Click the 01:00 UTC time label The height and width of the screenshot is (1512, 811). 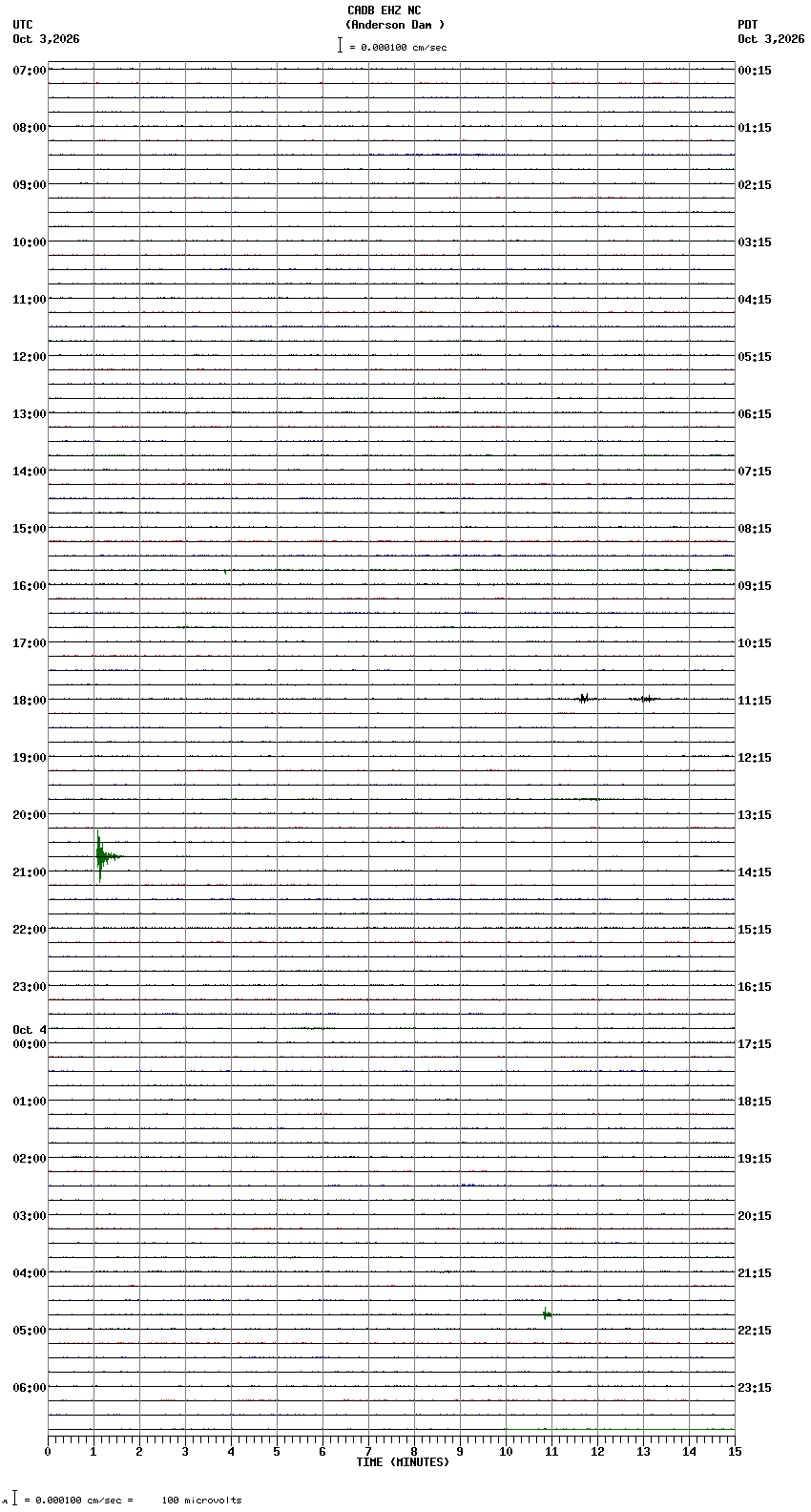point(30,1102)
